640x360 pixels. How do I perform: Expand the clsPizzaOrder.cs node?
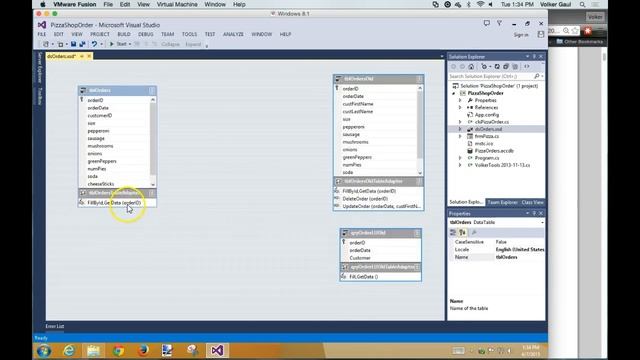click(x=460, y=122)
